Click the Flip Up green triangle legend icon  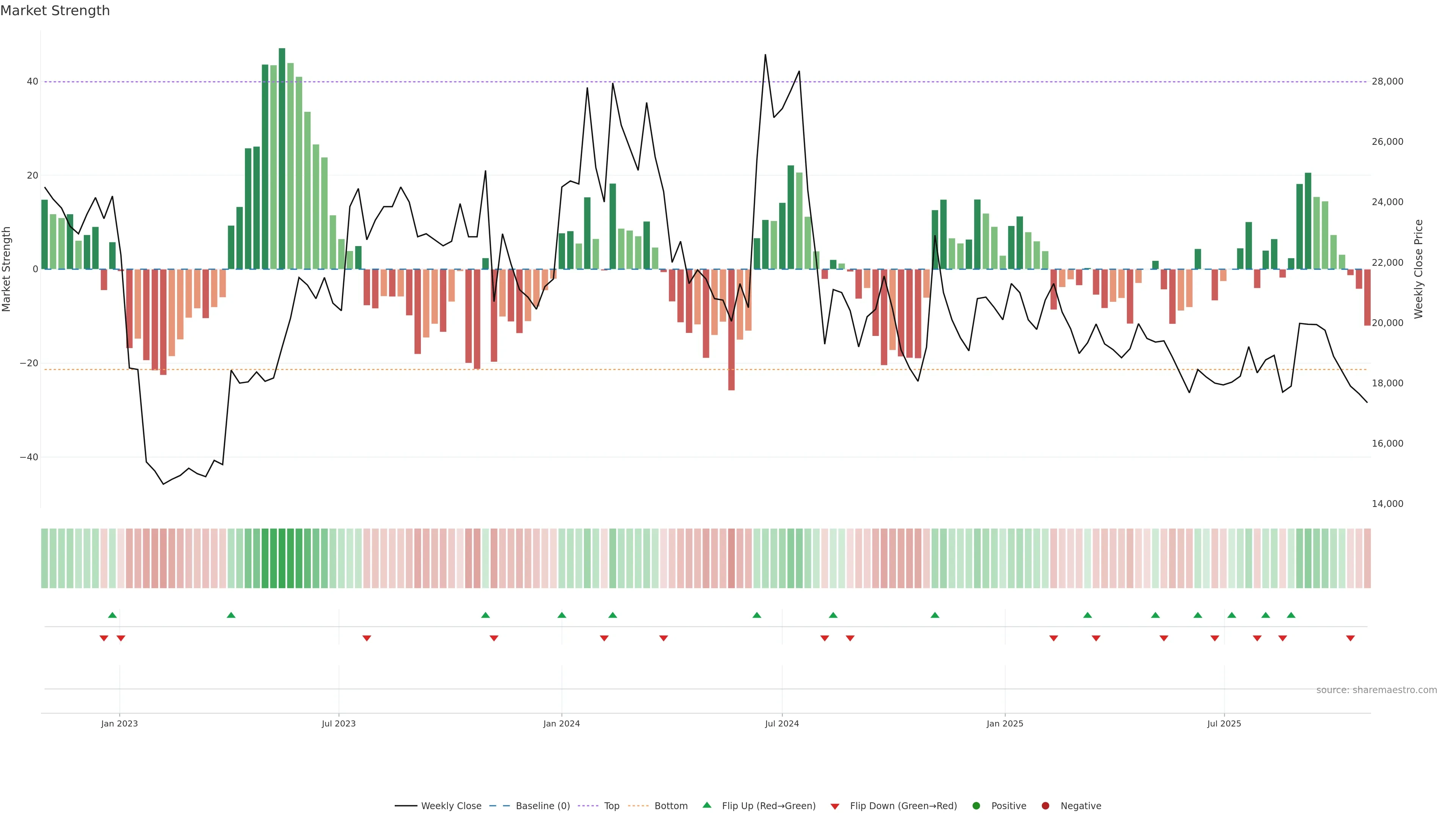click(706, 805)
